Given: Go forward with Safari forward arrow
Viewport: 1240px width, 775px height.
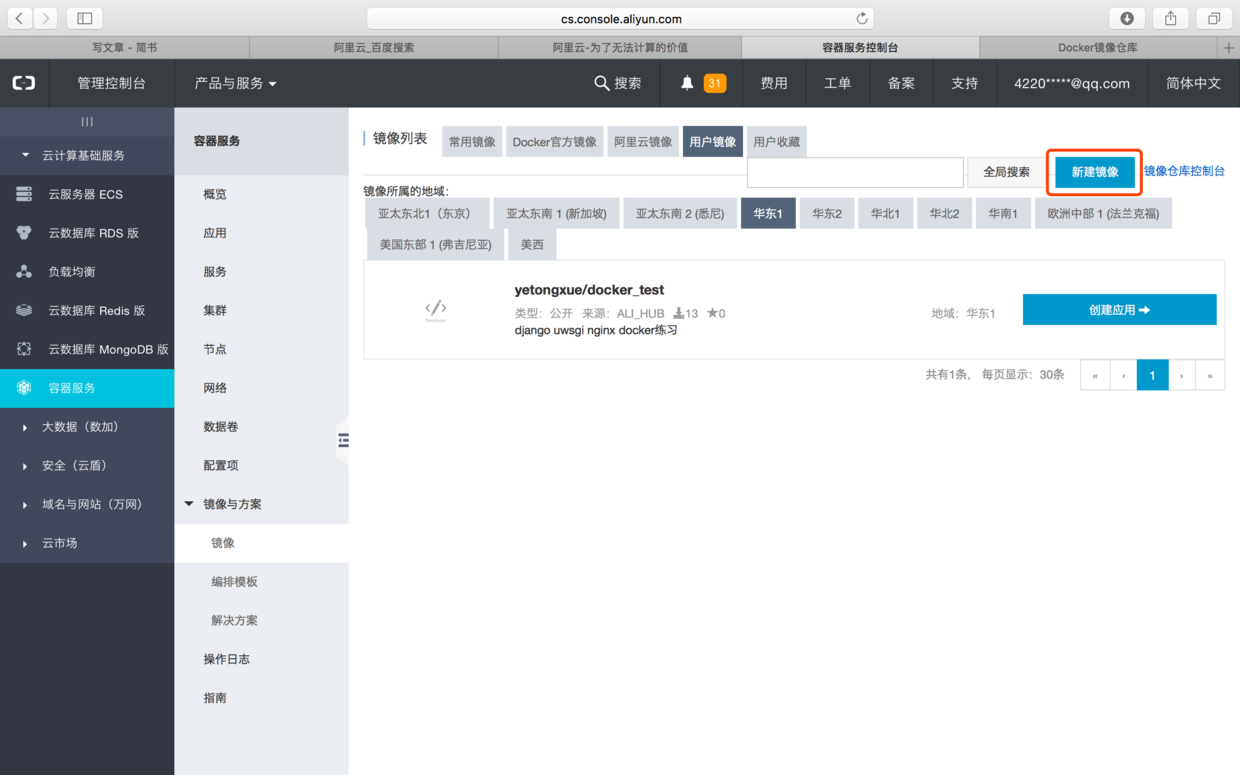Looking at the screenshot, I should pos(46,18).
